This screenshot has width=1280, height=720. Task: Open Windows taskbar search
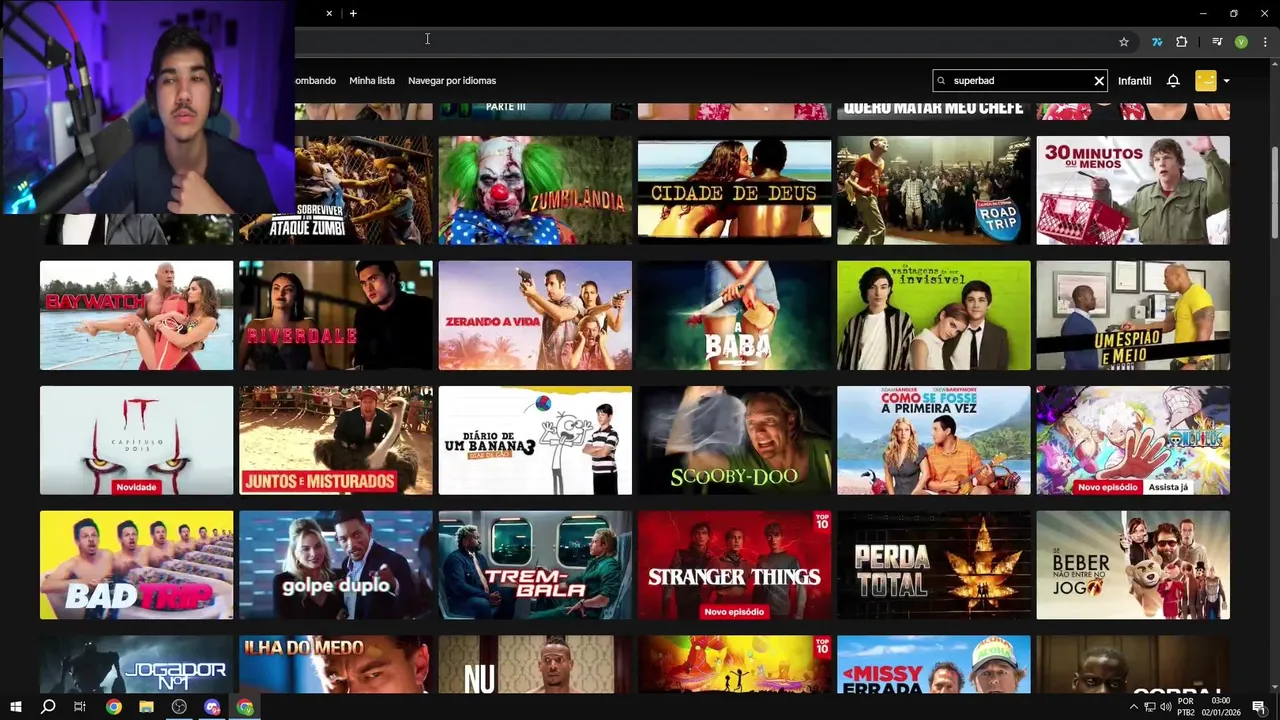tap(47, 707)
